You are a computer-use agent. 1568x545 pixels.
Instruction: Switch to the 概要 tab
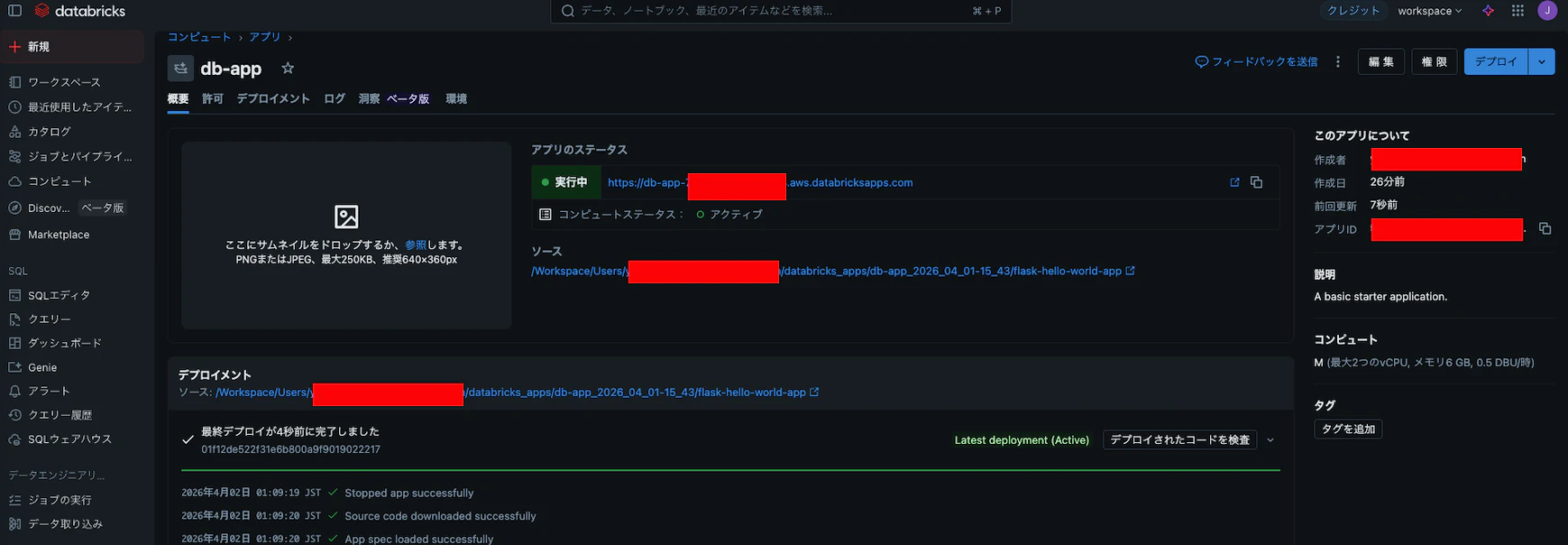(x=178, y=98)
